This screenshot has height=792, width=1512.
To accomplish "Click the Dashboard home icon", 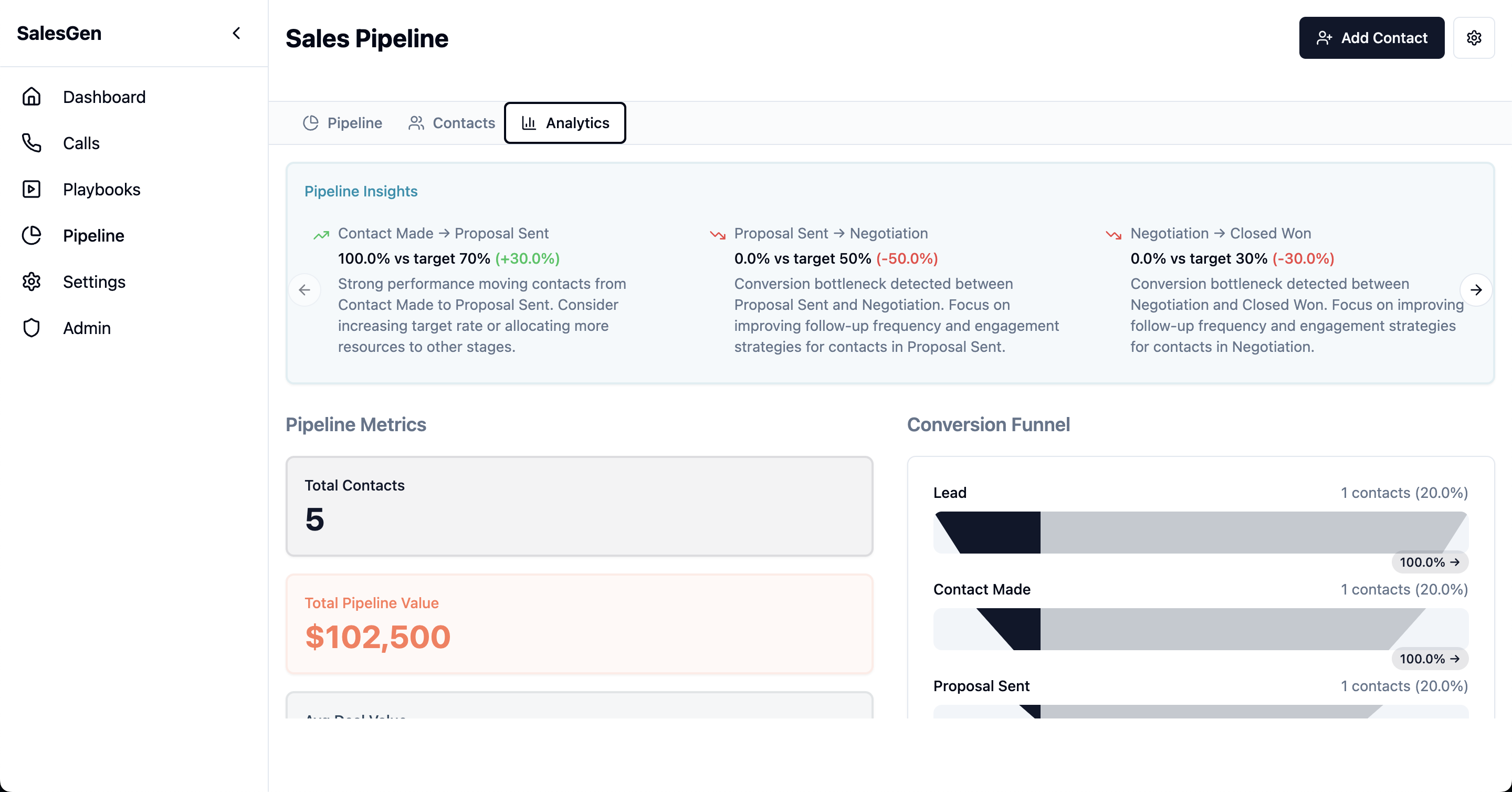I will 31,96.
